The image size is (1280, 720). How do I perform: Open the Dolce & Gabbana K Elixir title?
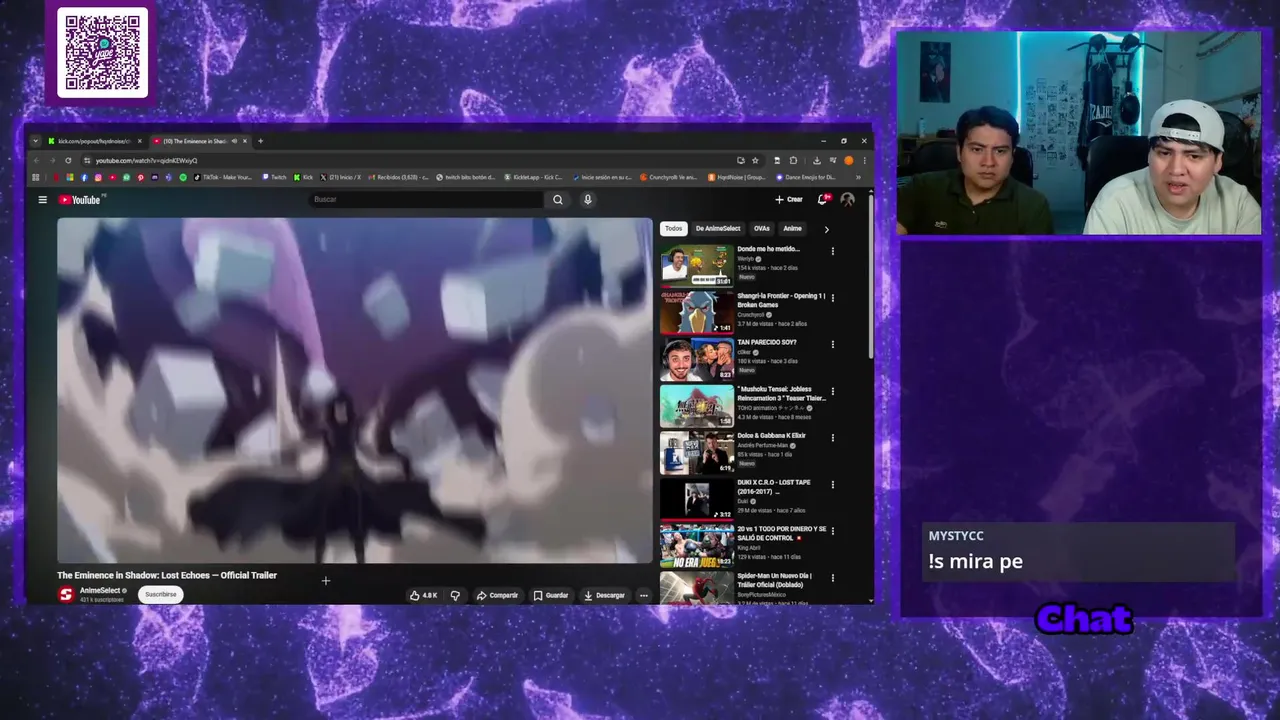click(771, 436)
